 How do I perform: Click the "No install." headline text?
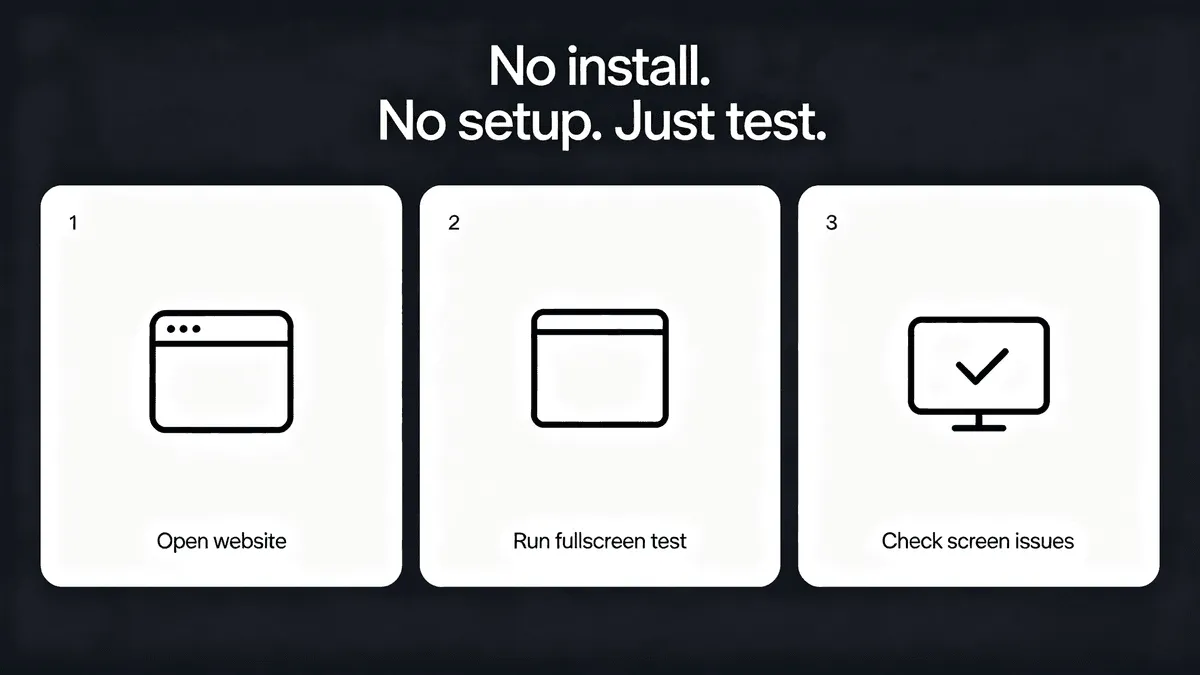pyautogui.click(x=600, y=67)
